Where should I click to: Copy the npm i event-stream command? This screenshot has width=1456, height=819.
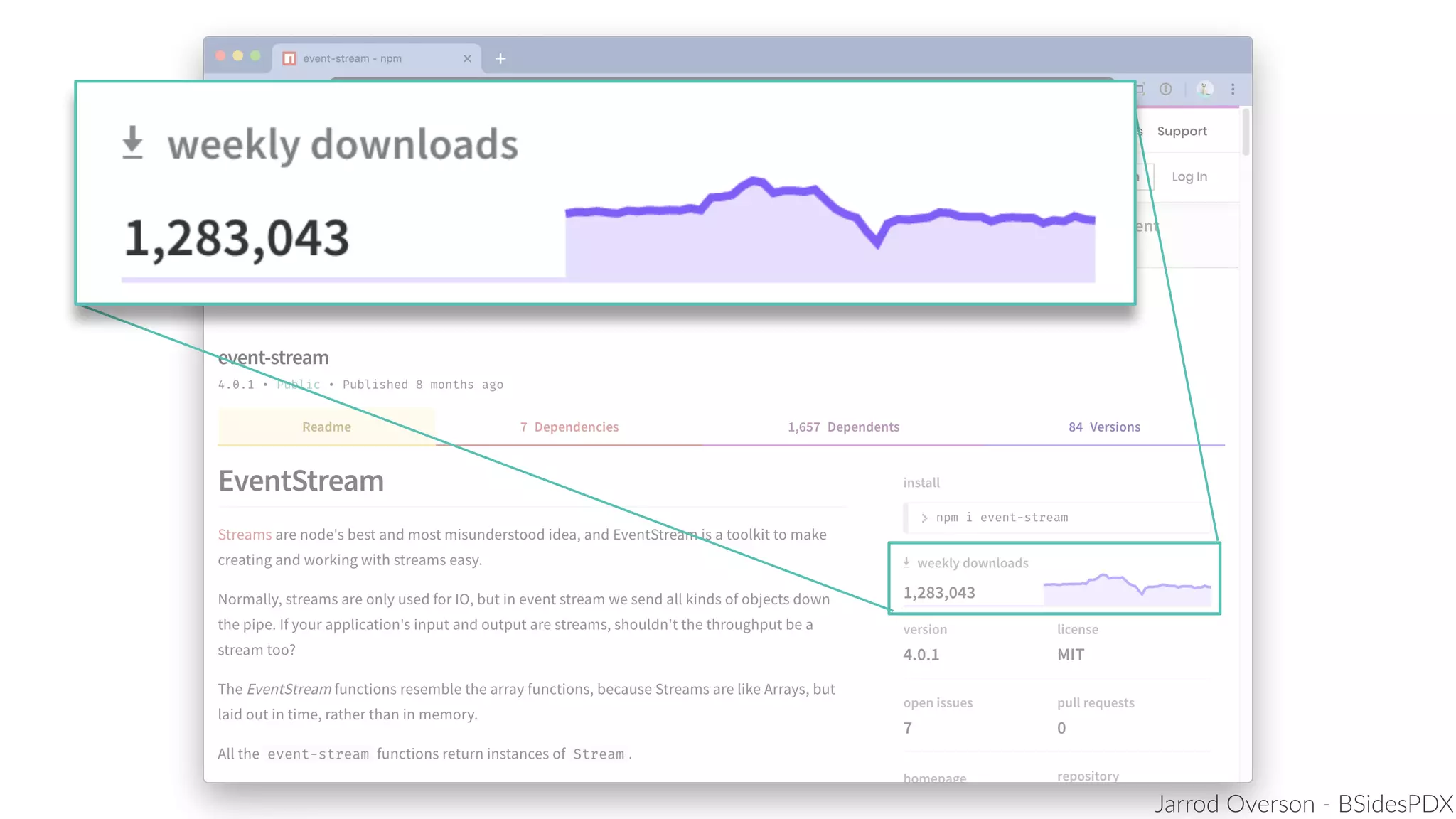point(1001,518)
